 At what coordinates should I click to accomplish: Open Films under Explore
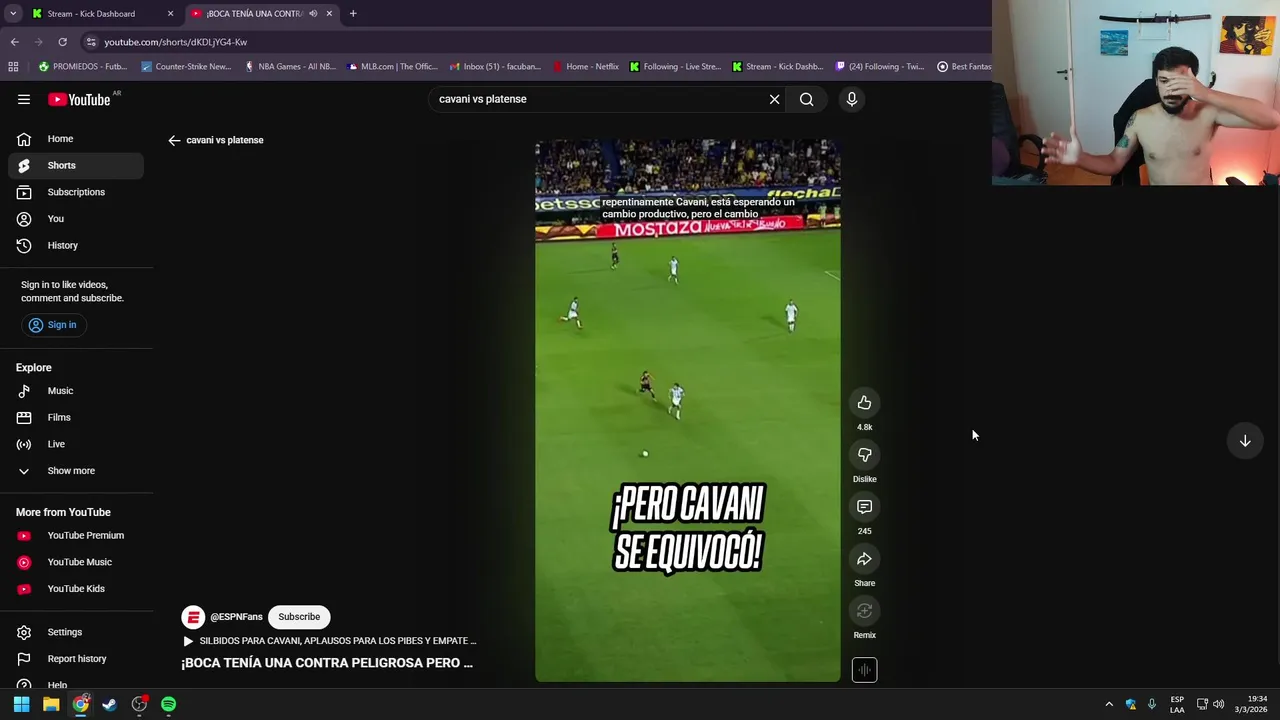pyautogui.click(x=76, y=418)
